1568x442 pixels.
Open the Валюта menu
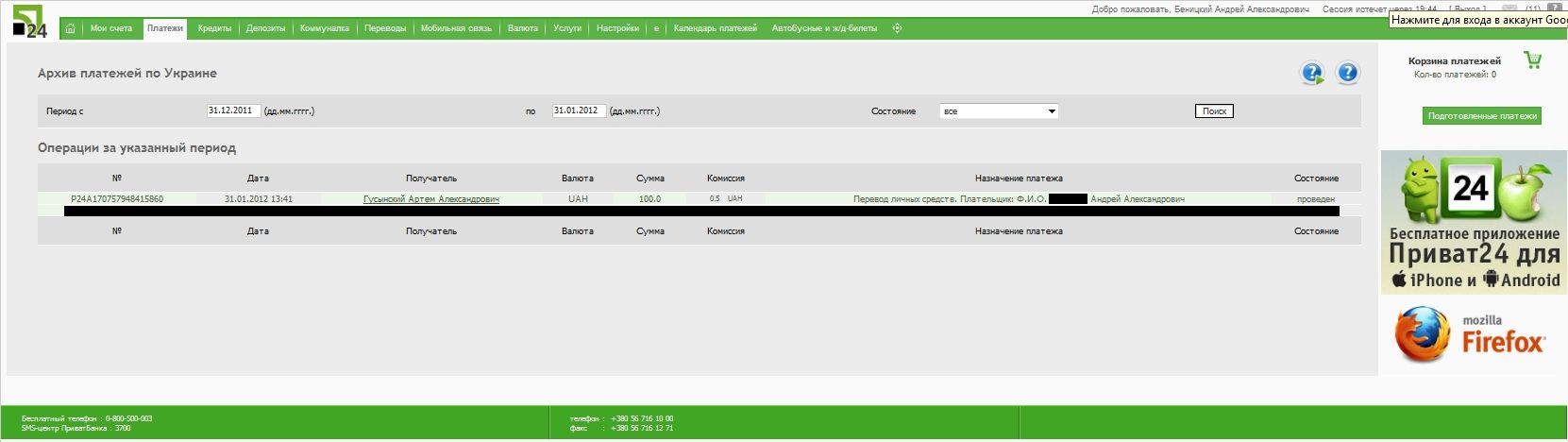(x=523, y=28)
